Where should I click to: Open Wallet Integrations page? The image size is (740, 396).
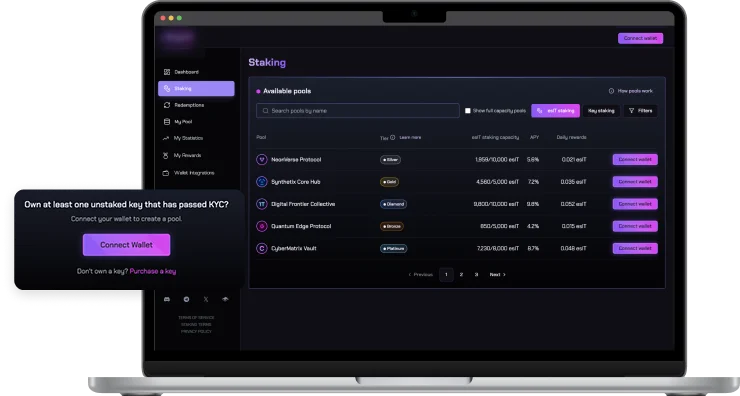coord(189,173)
